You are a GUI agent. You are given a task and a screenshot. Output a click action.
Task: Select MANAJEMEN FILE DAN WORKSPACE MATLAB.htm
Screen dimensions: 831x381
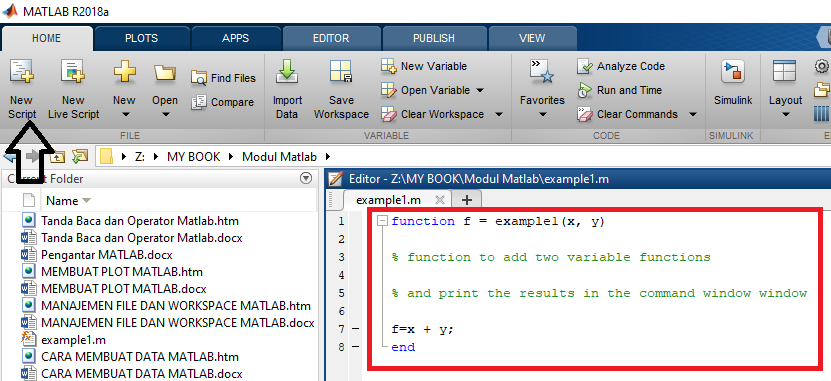(176, 306)
